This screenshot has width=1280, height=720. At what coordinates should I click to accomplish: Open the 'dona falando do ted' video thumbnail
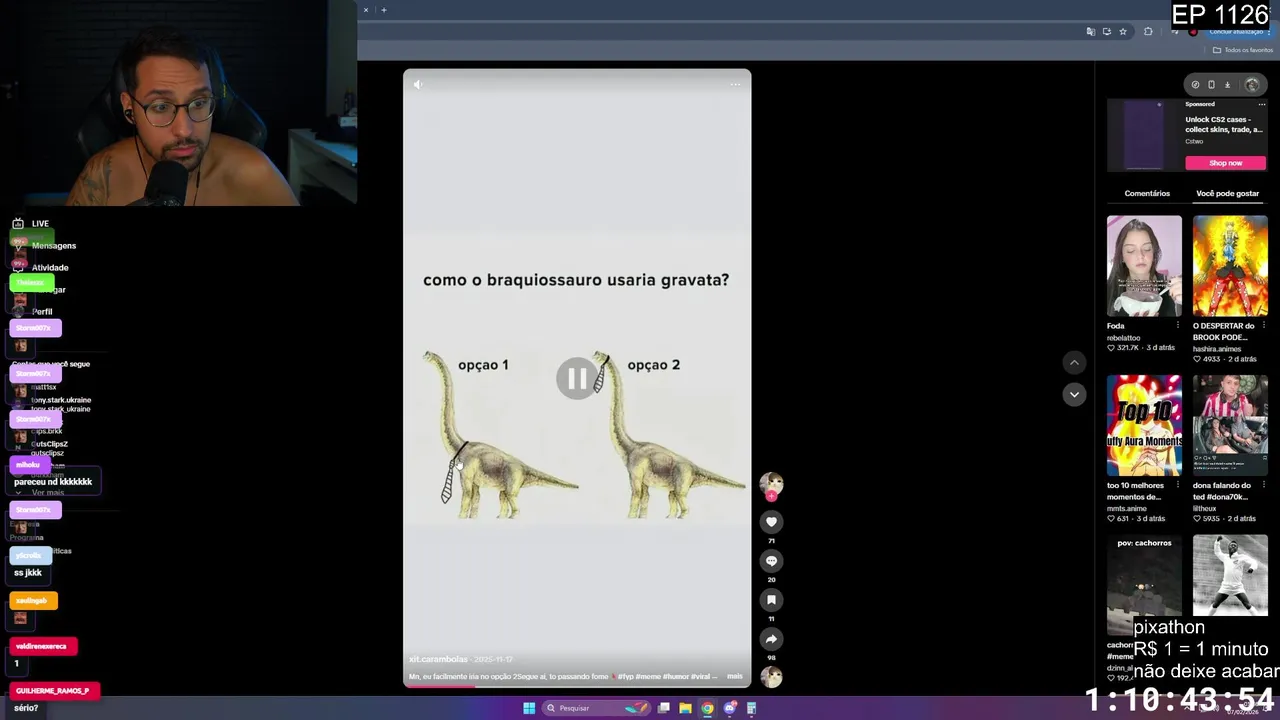click(x=1230, y=426)
